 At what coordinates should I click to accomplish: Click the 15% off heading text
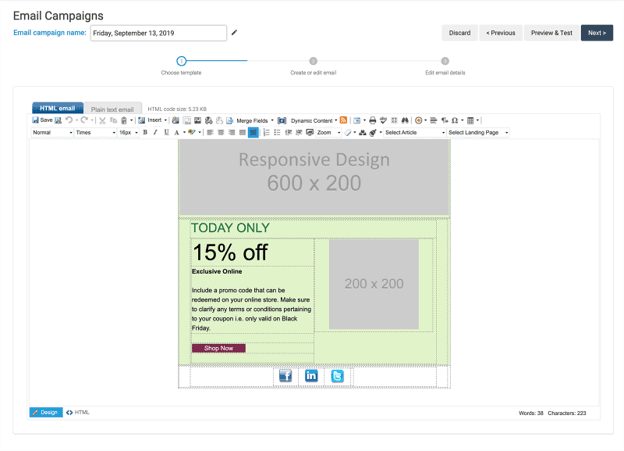[x=230, y=252]
